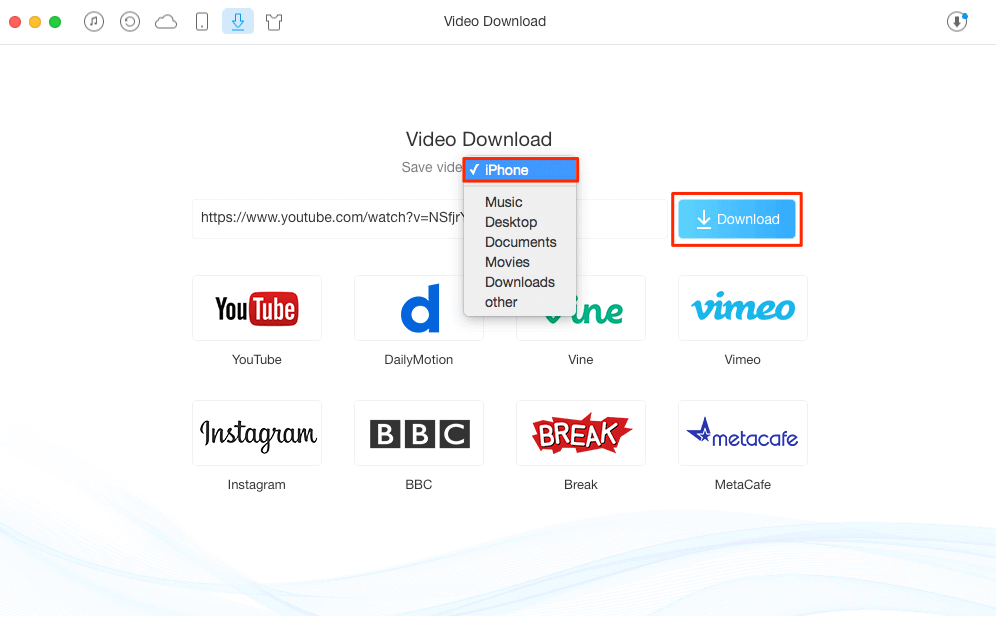Choose Documents from the save location list
The width and height of the screenshot is (996, 618).
tap(520, 242)
